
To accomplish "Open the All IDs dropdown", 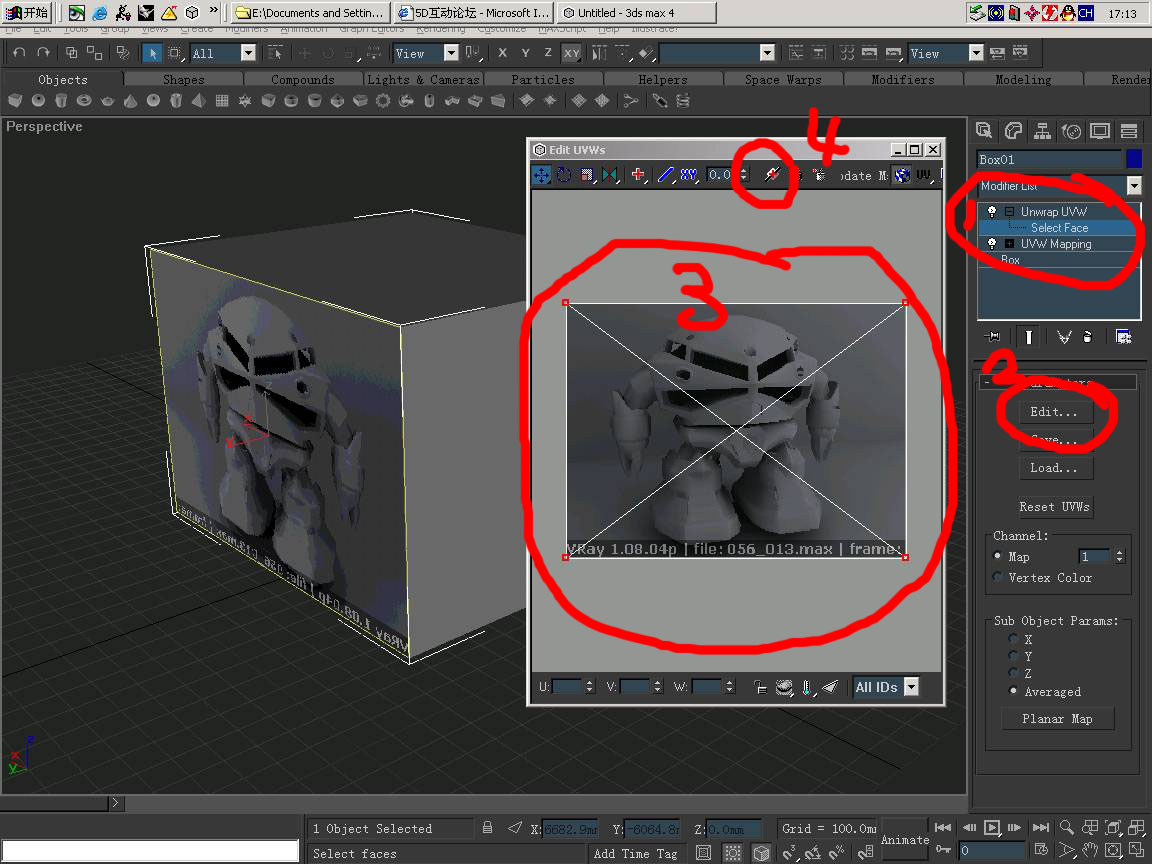I will (911, 687).
